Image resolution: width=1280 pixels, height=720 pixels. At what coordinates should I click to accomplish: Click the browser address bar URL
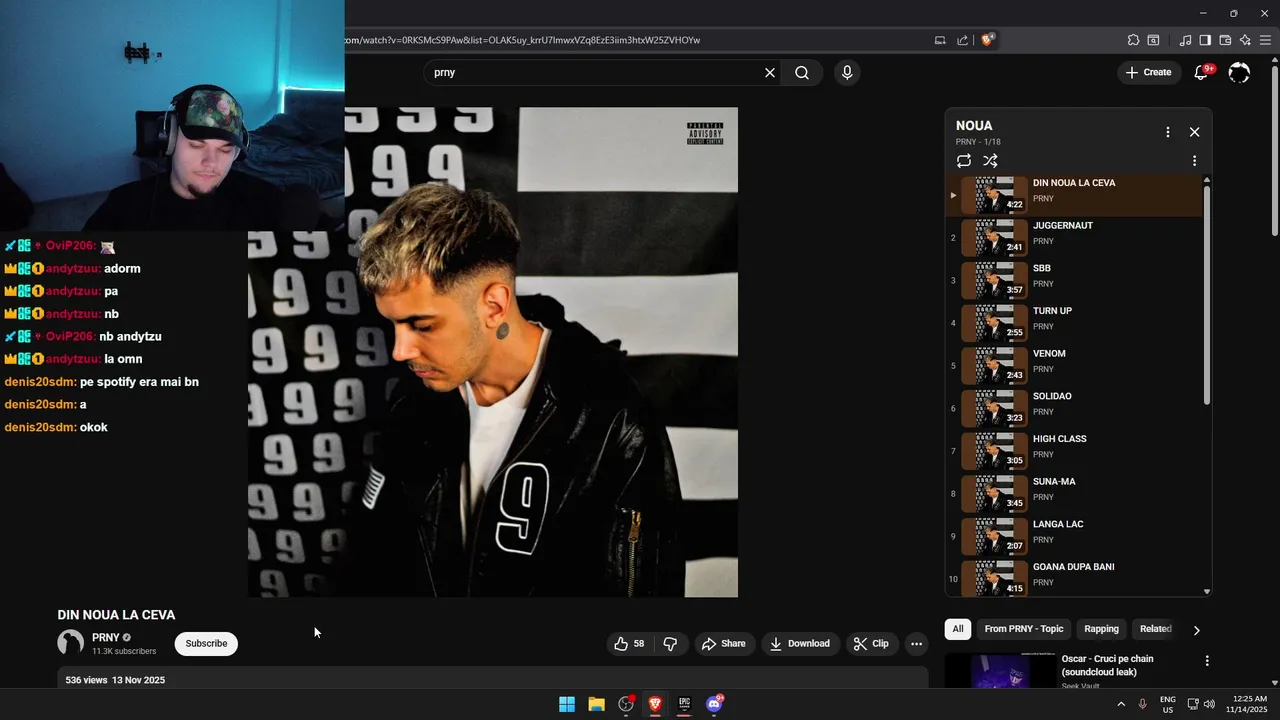(522, 40)
